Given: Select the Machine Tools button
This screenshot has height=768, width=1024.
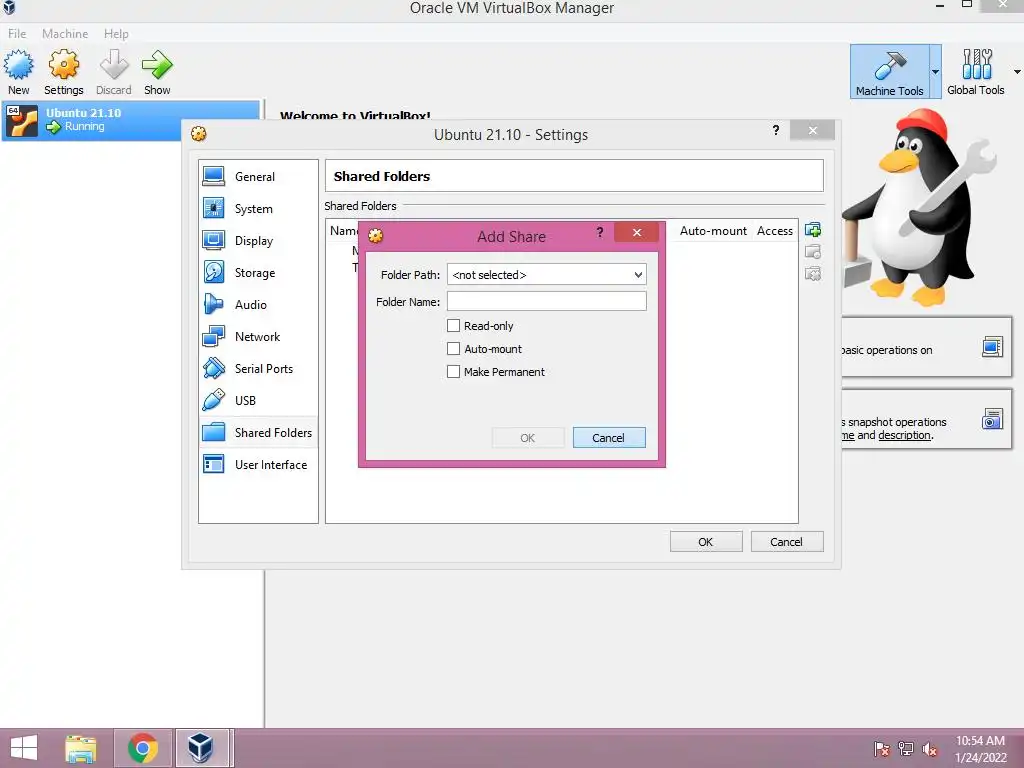Looking at the screenshot, I should pos(889,72).
